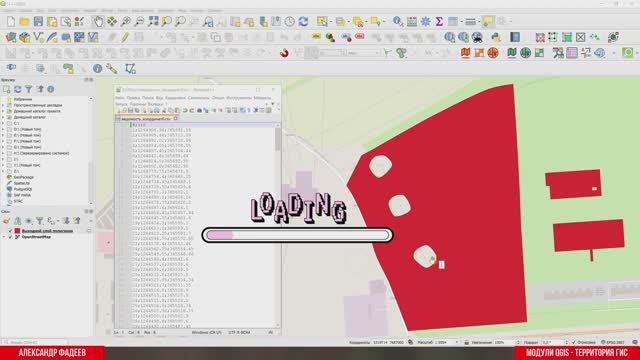The image size is (640, 360).
Task: Click the Zoom Full extent tool
Action: (153, 21)
